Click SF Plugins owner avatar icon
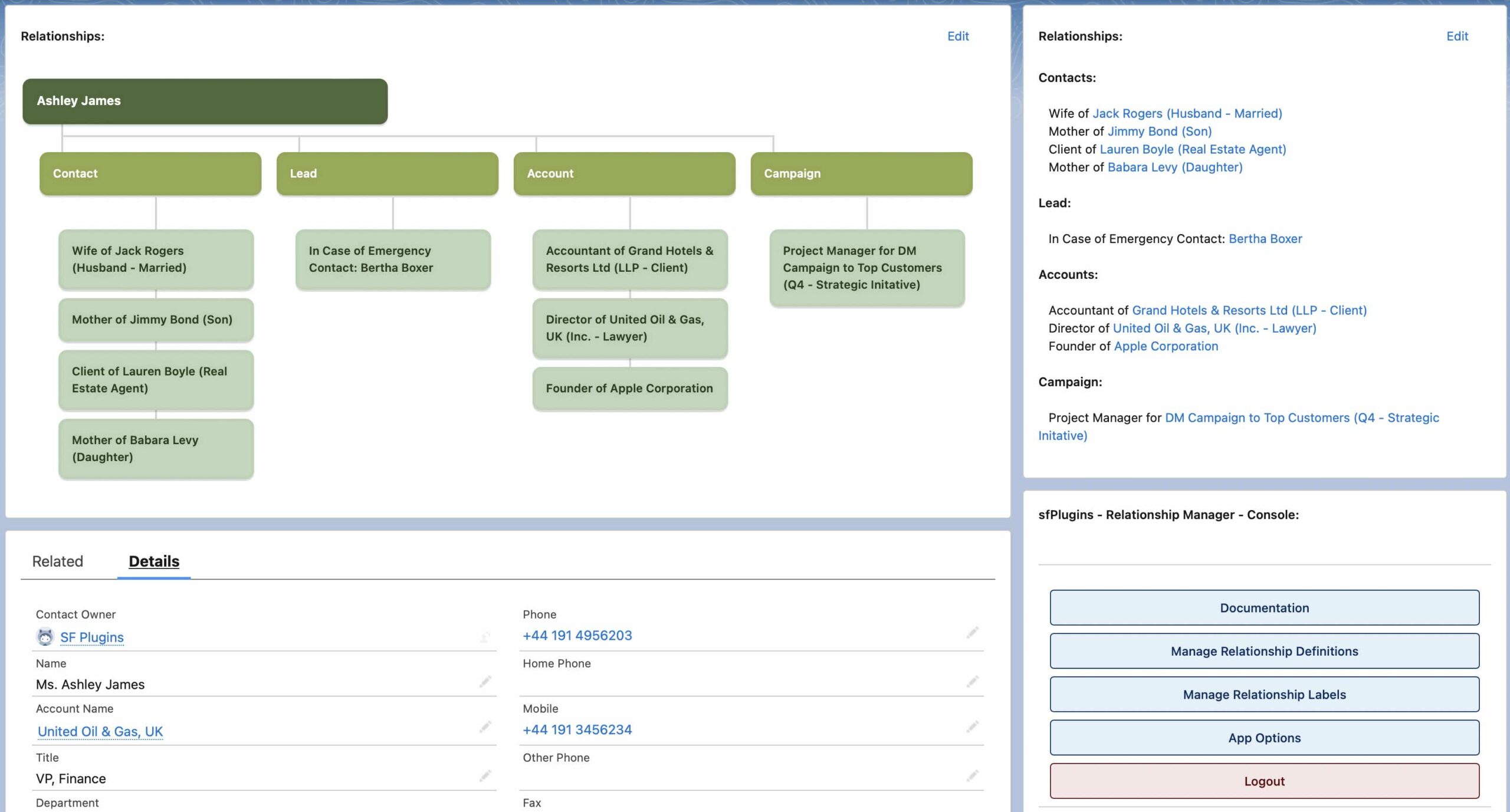 click(x=45, y=637)
